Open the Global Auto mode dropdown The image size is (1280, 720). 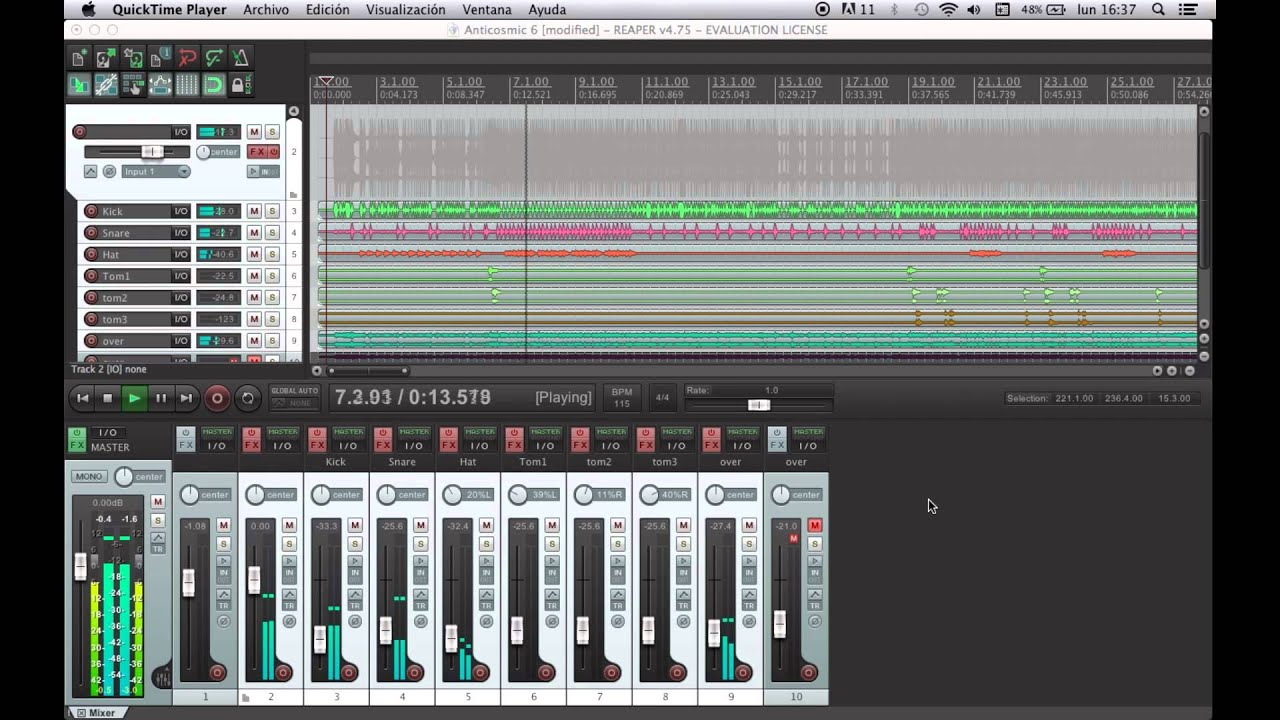294,397
